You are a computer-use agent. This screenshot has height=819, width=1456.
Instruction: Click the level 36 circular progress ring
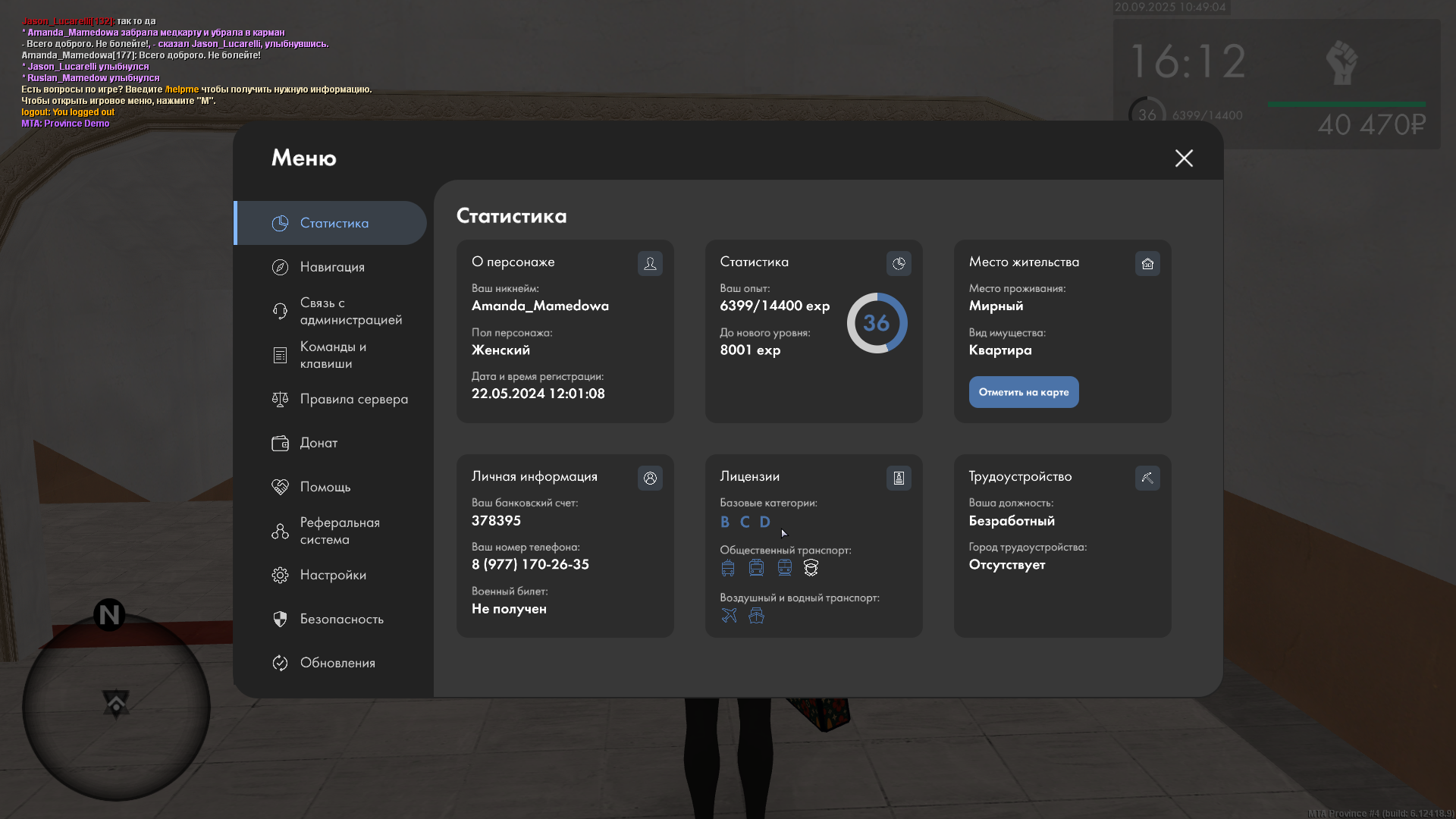click(x=877, y=323)
